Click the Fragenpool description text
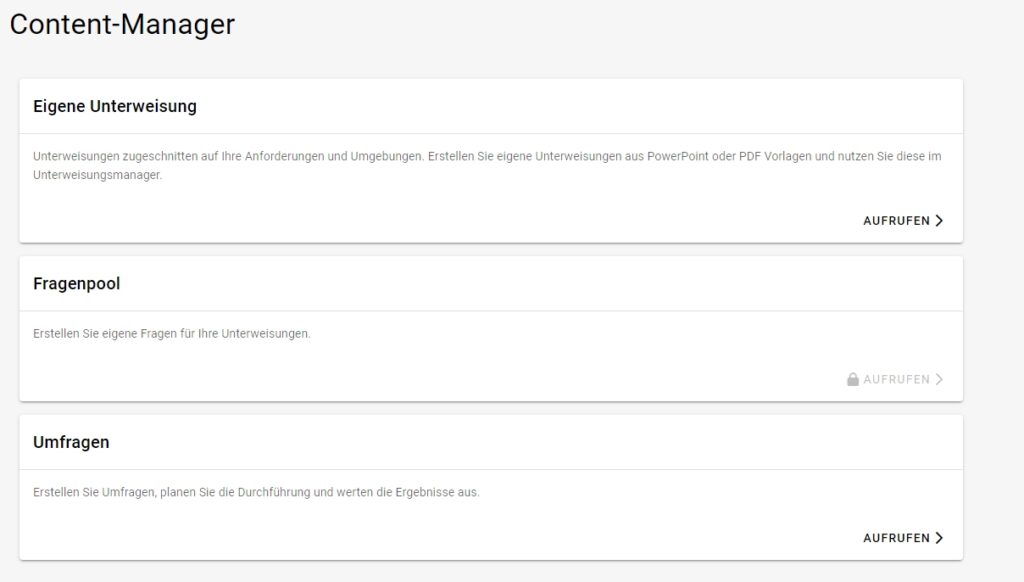Screen dimensions: 1024x582 pyautogui.click(x=171, y=334)
